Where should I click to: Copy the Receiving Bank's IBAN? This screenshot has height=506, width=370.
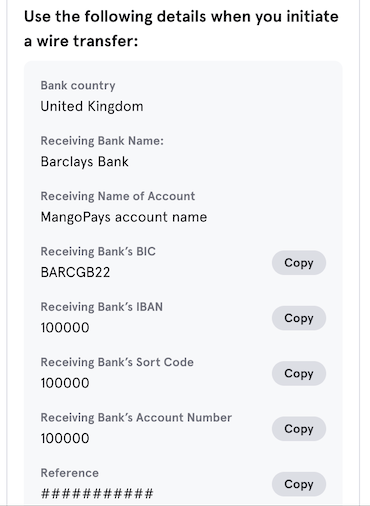pos(299,318)
